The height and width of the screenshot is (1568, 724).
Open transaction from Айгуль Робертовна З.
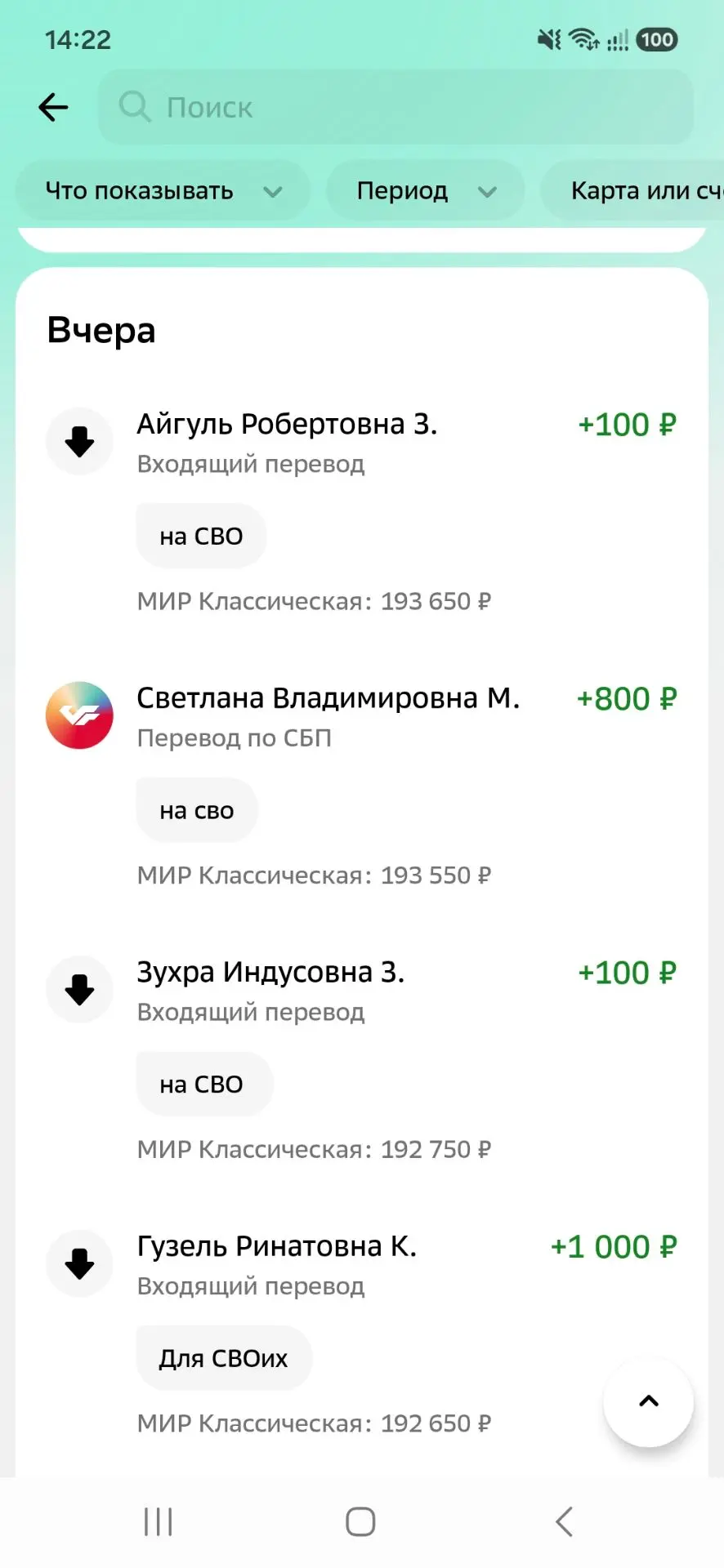tap(362, 512)
